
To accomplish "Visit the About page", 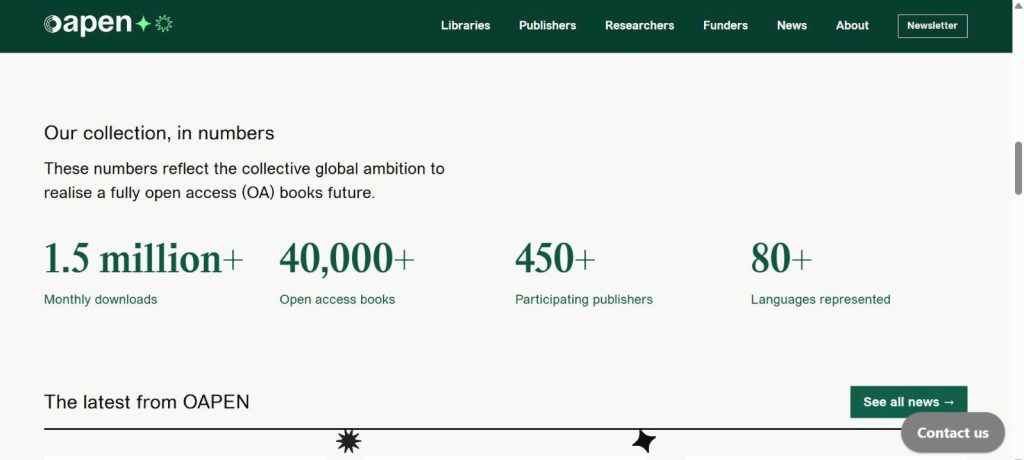I will click(852, 25).
